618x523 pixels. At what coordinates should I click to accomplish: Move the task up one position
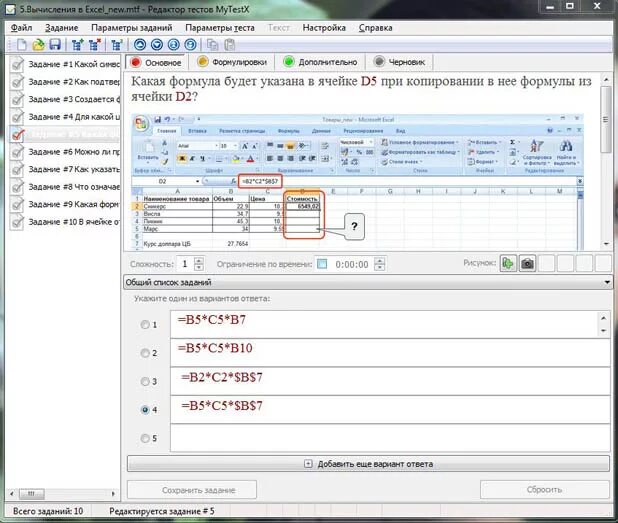(x=140, y=45)
